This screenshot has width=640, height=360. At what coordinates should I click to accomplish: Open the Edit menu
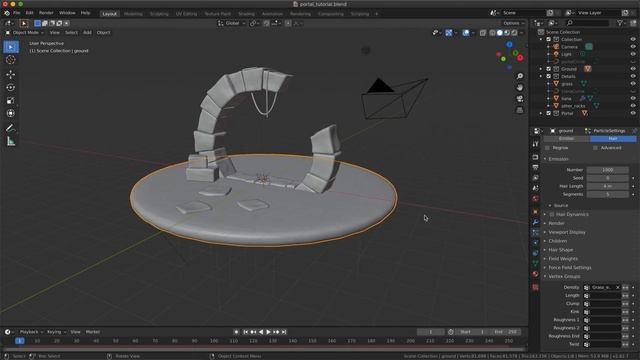click(29, 13)
